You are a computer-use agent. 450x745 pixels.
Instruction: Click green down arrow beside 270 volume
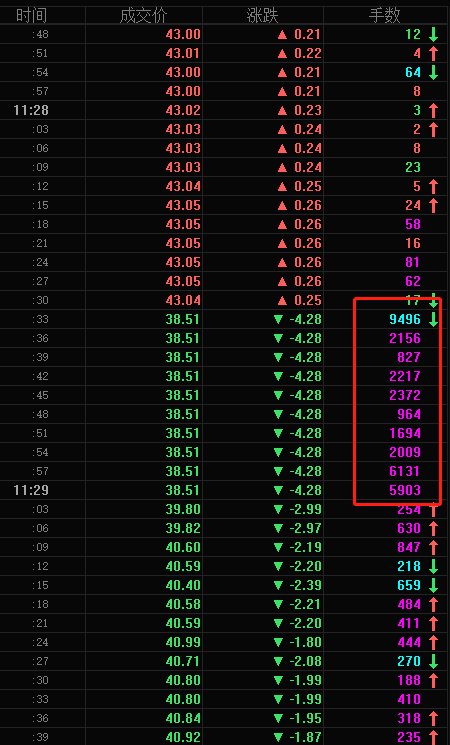click(433, 661)
